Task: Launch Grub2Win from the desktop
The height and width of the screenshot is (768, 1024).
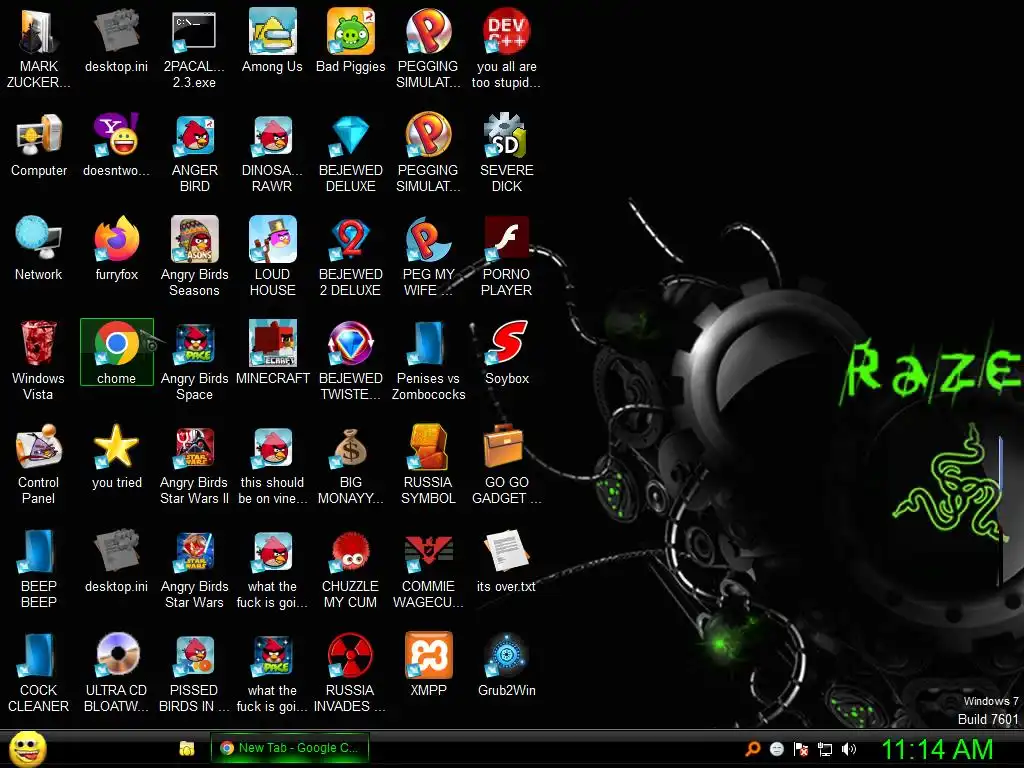Action: tap(506, 664)
